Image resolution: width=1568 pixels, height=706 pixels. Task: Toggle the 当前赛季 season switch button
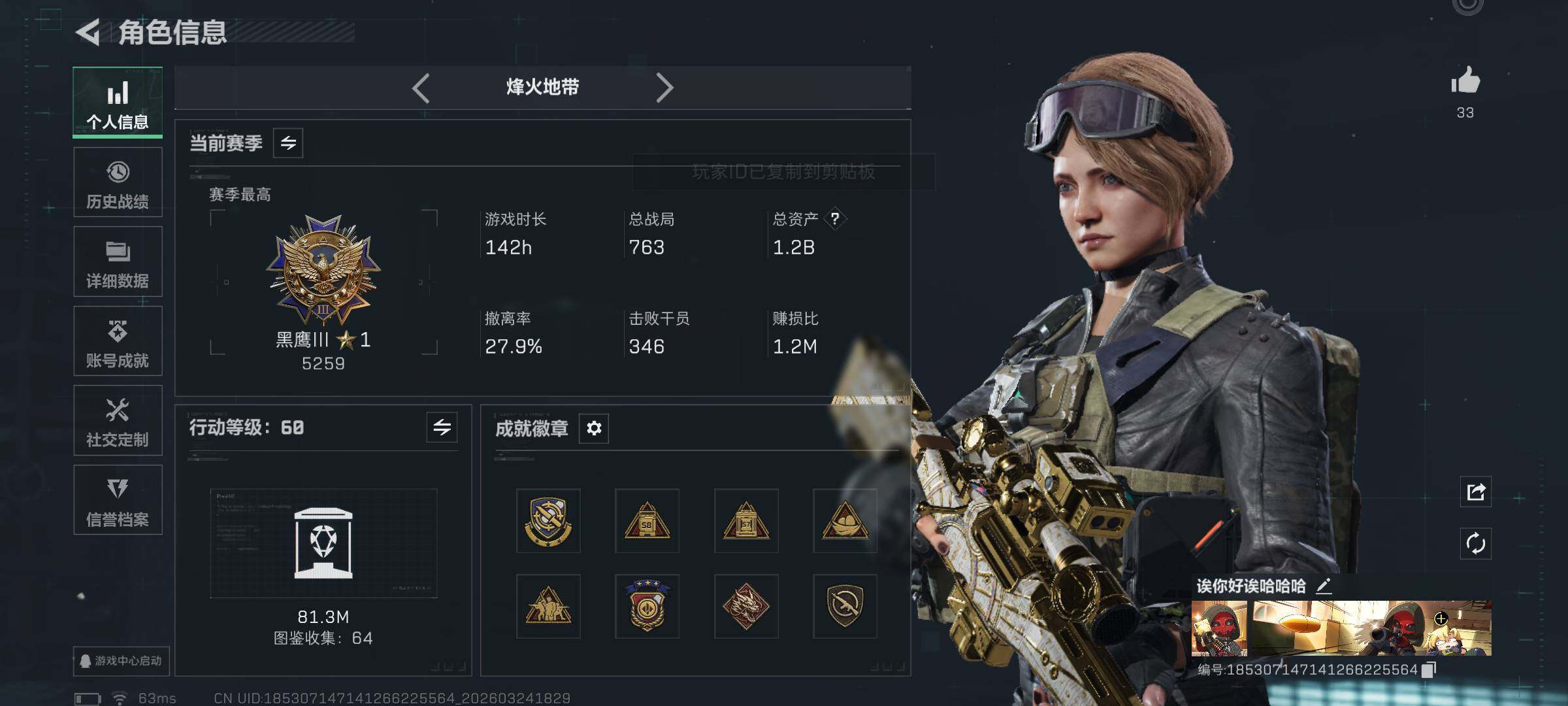[x=288, y=143]
